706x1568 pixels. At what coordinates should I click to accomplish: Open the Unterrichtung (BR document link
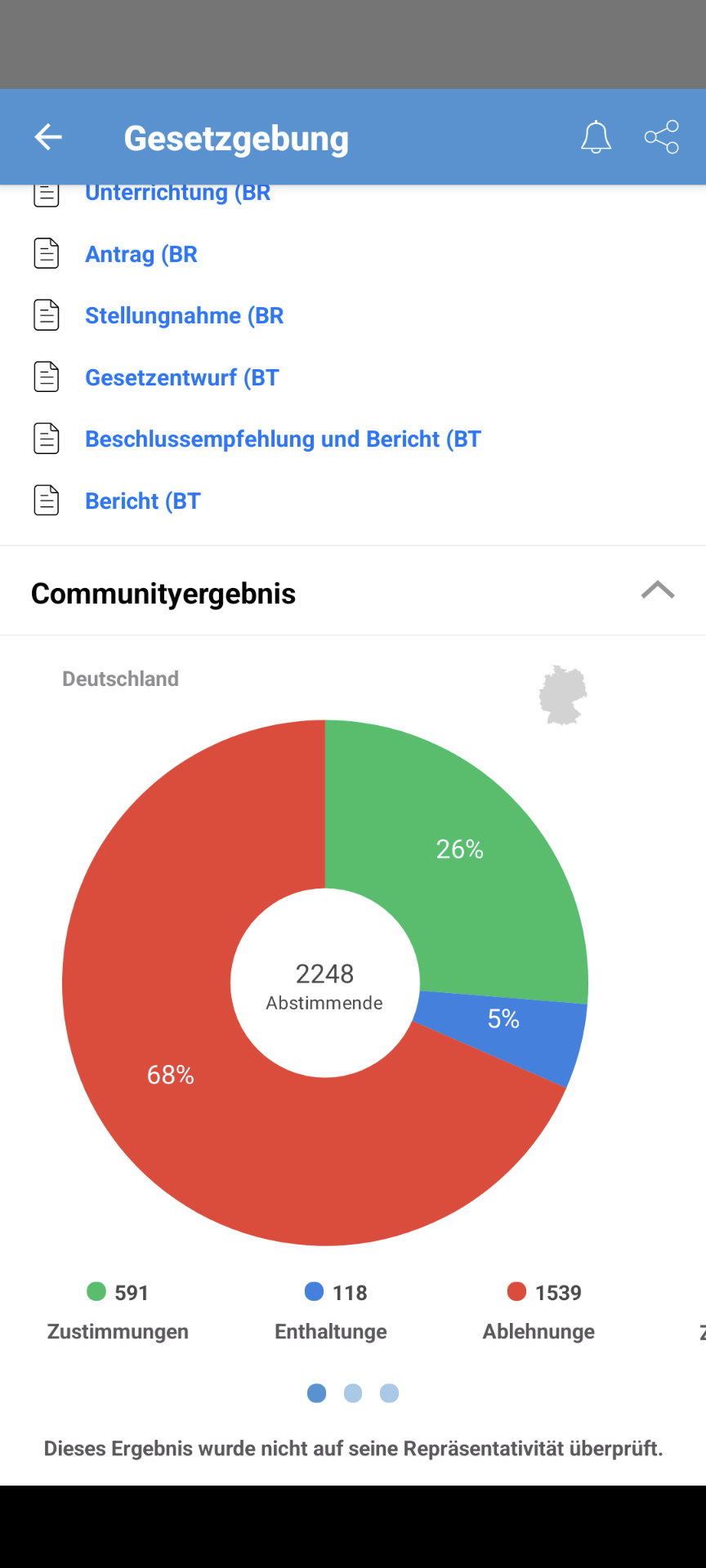178,193
